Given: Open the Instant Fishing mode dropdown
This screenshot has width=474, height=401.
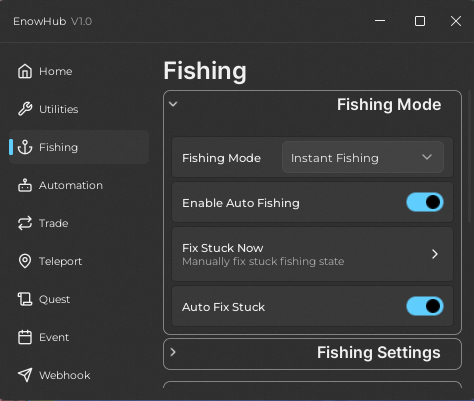Looking at the screenshot, I should point(363,157).
